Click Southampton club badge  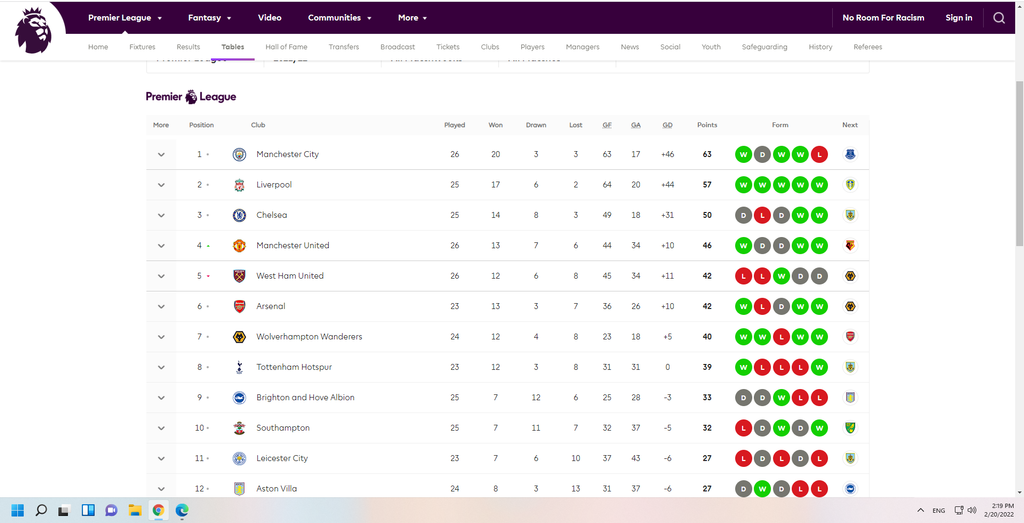point(240,428)
